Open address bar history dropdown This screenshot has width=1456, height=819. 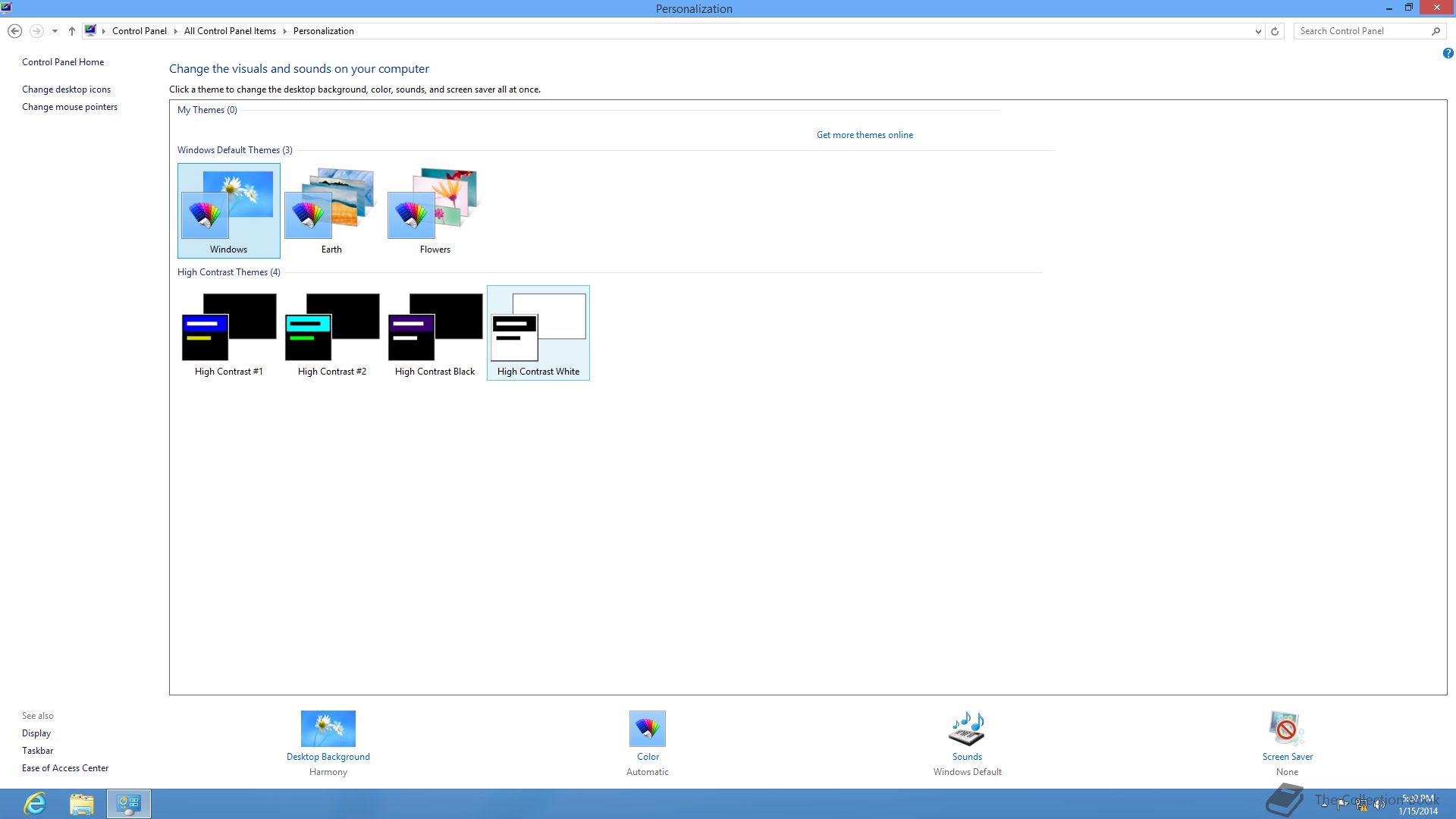1258,31
